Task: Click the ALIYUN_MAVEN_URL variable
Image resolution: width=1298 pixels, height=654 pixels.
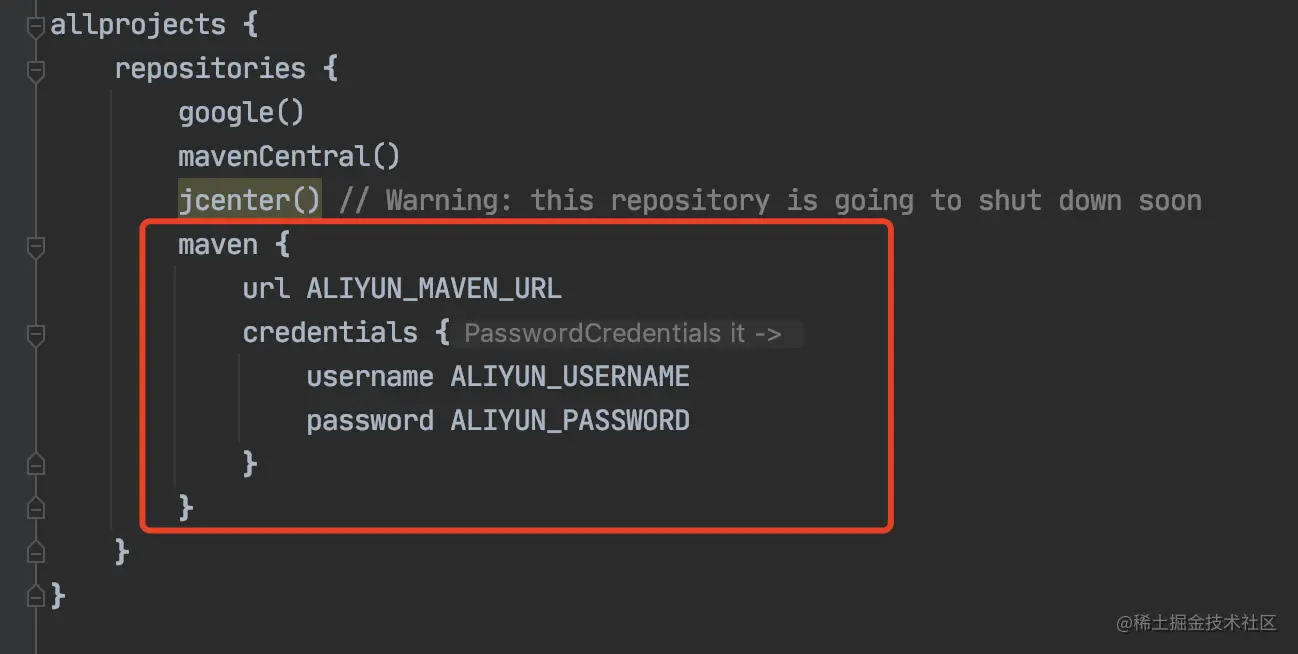Action: [x=434, y=289]
